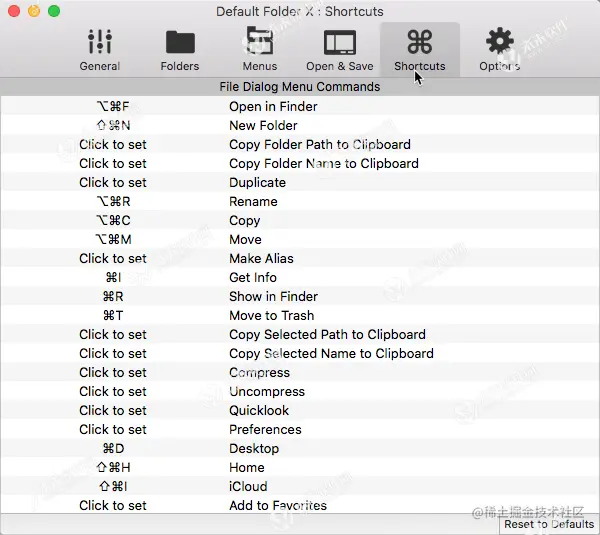
Task: Set shortcut for Quicklook command
Action: (x=113, y=411)
